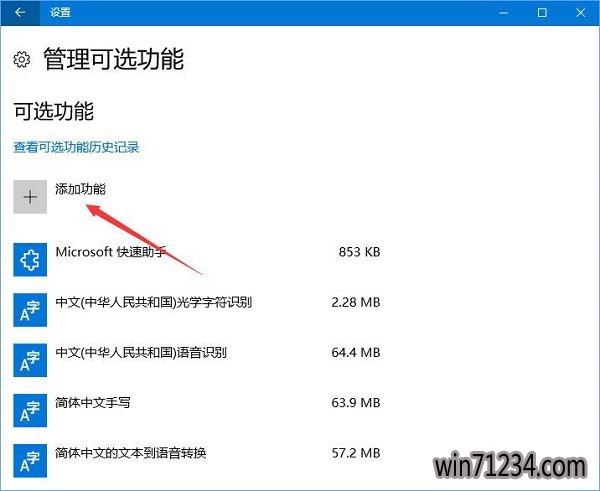The width and height of the screenshot is (600, 491).
Task: Click the back arrow in title bar
Action: (20, 13)
